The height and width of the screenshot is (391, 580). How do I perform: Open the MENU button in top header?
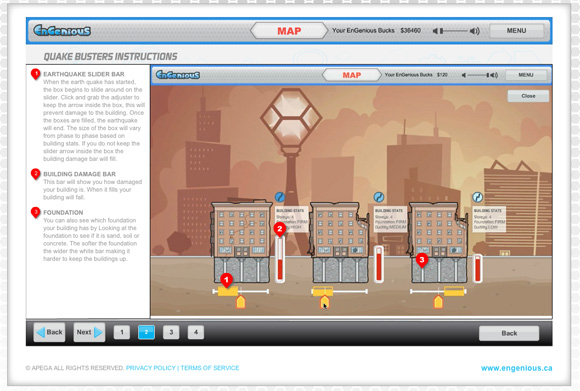coord(516,31)
